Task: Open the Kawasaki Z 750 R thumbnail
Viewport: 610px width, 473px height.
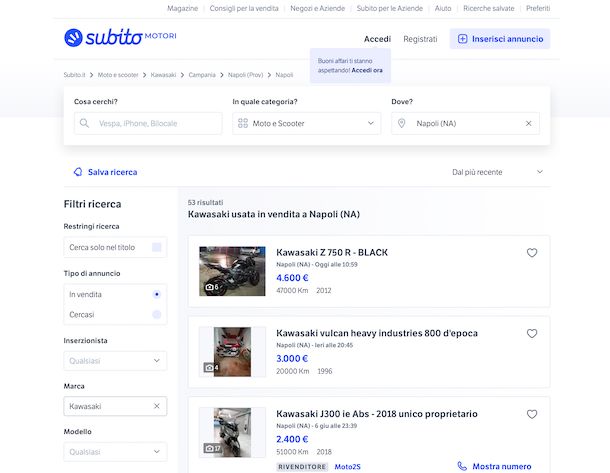Action: pos(232,271)
